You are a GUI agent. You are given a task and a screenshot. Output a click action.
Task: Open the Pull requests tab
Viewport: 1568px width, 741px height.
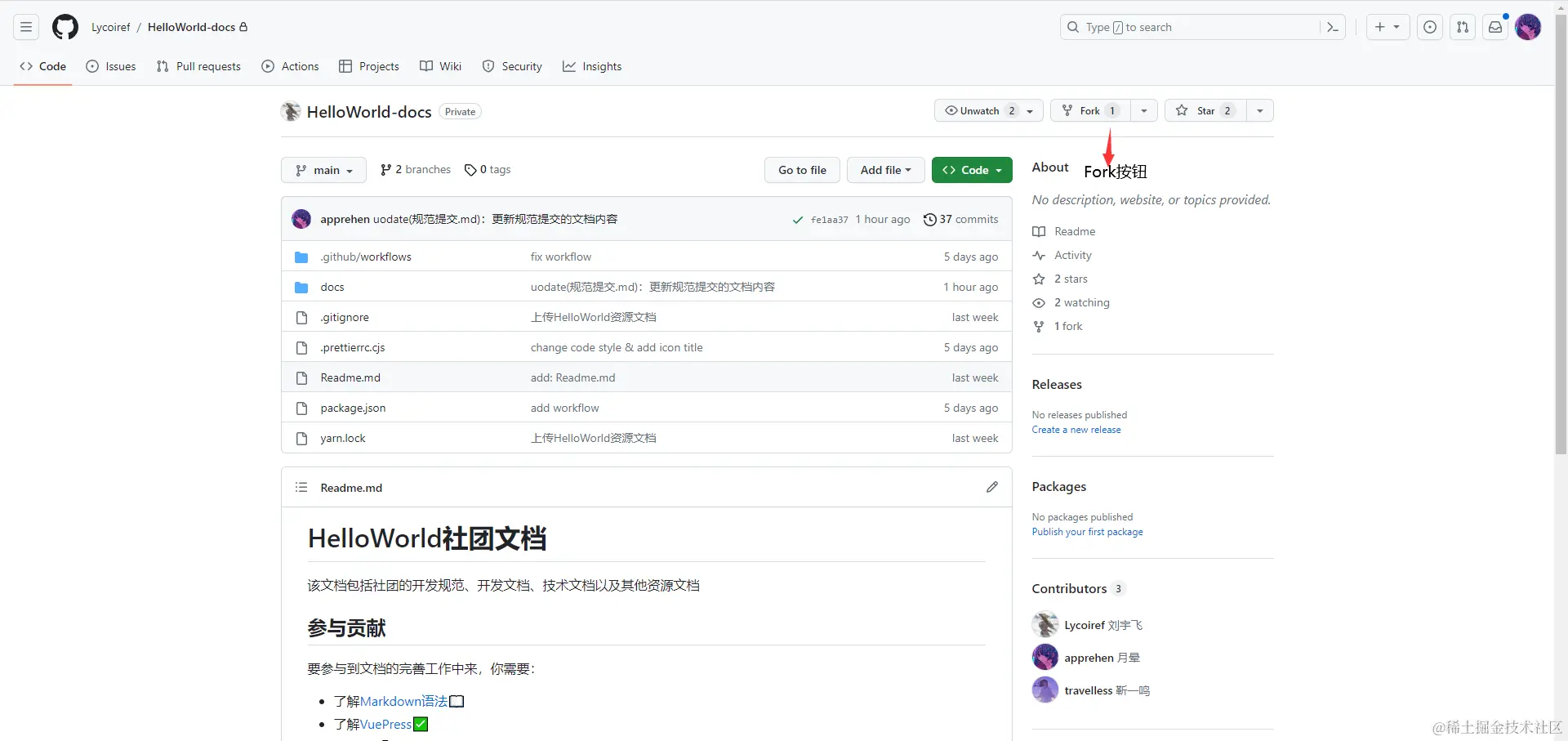click(198, 66)
